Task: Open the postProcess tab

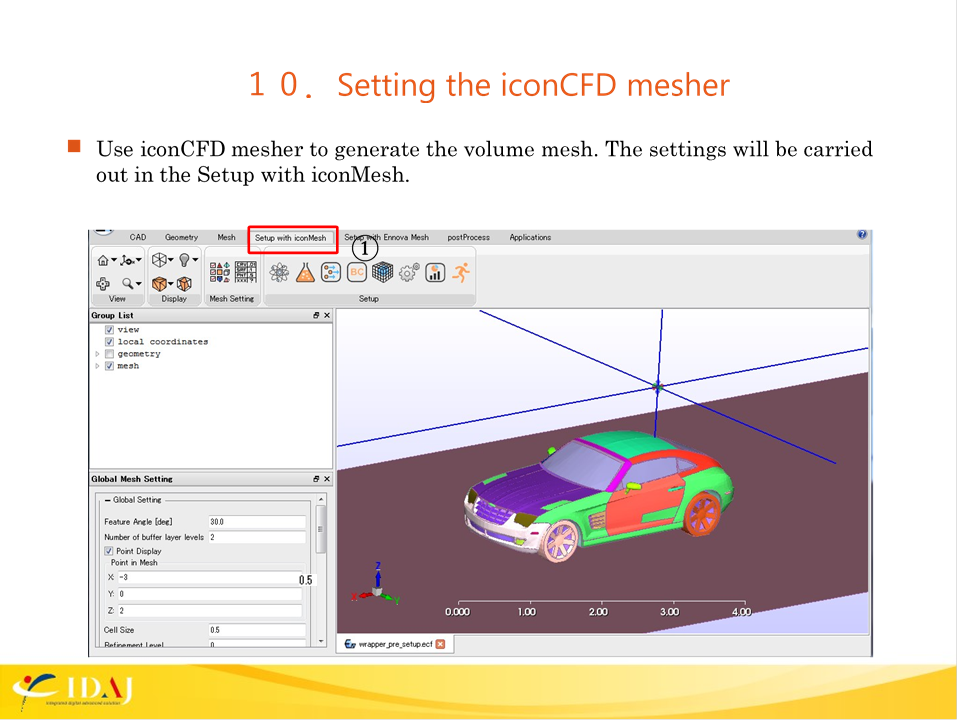Action: point(468,237)
